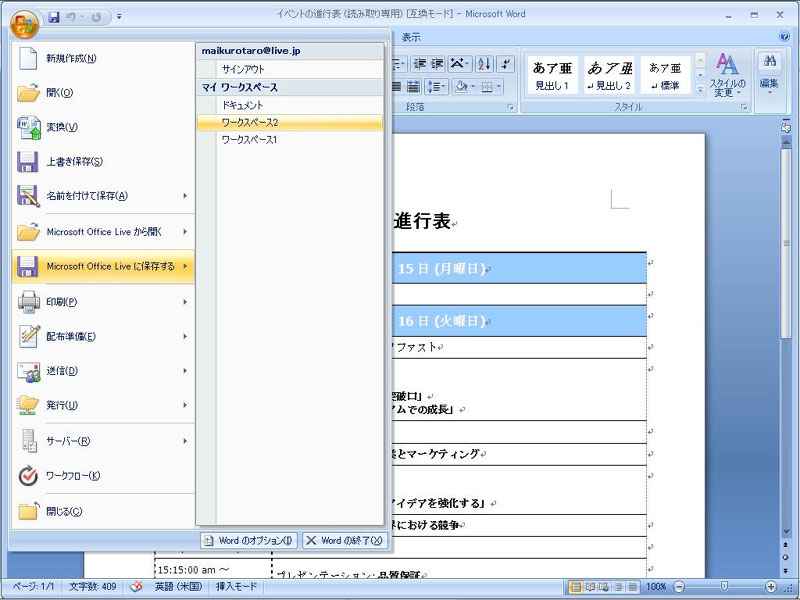Click the decrease indent icon
Screen dimensions: 800x600
[x=420, y=64]
